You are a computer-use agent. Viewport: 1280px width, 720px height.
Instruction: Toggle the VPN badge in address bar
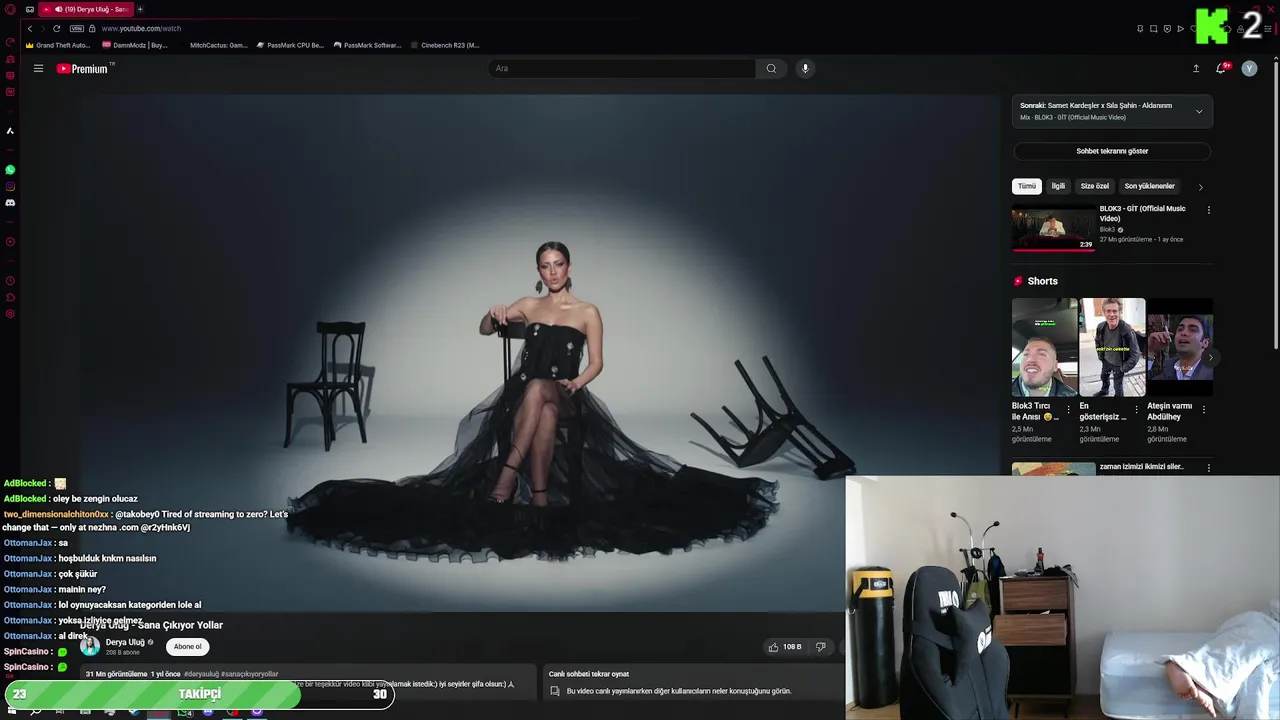click(77, 29)
